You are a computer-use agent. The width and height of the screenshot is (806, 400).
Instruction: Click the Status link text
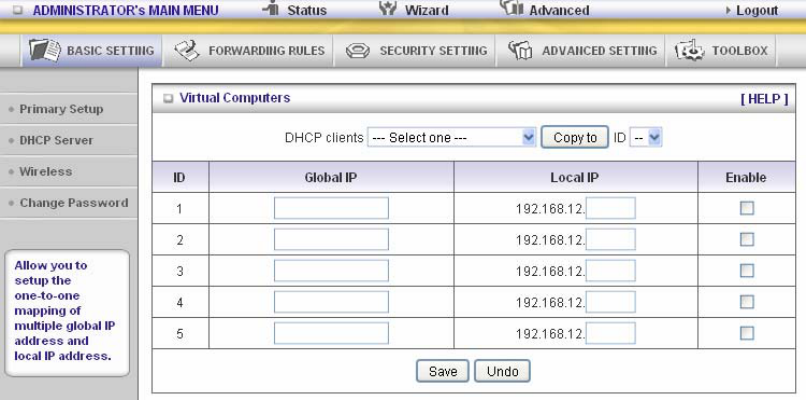coord(307,10)
